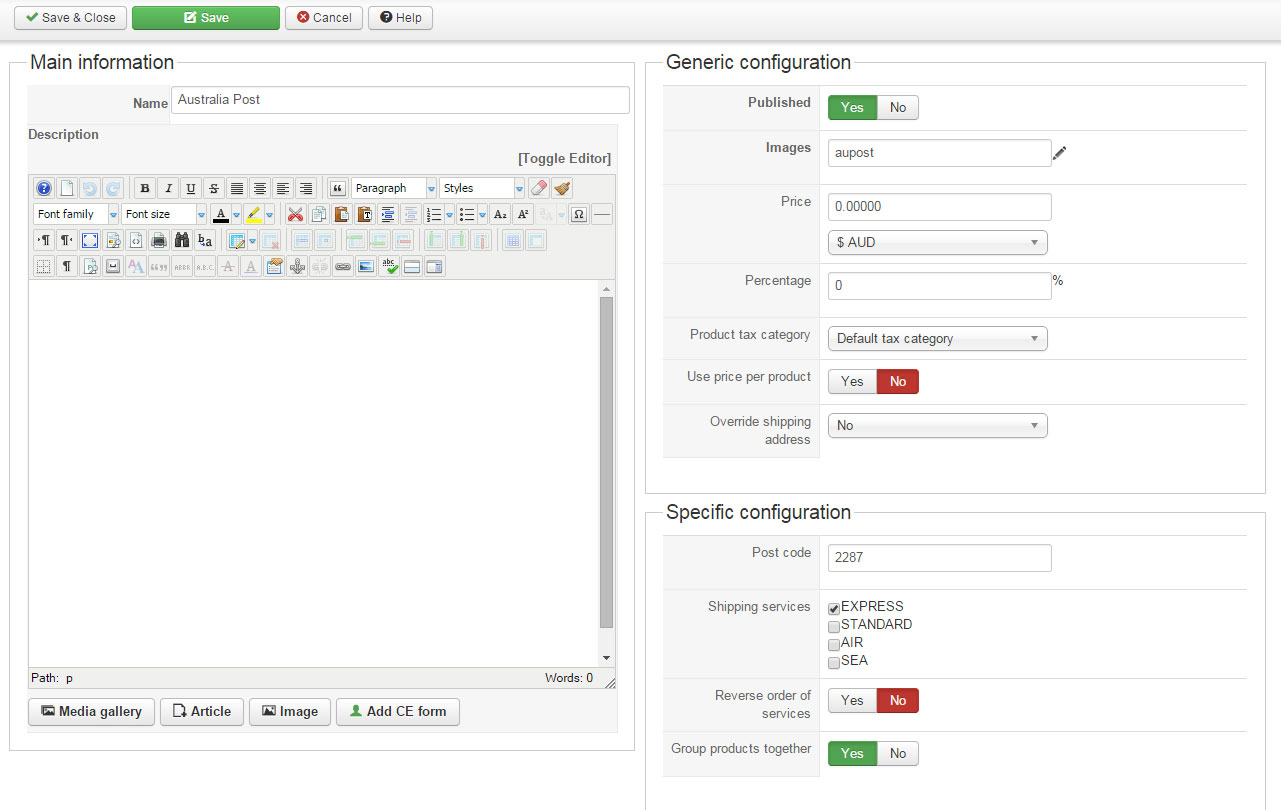Image resolution: width=1281 pixels, height=810 pixels.
Task: Apply strikethrough formatting in the editor
Action: pos(214,188)
